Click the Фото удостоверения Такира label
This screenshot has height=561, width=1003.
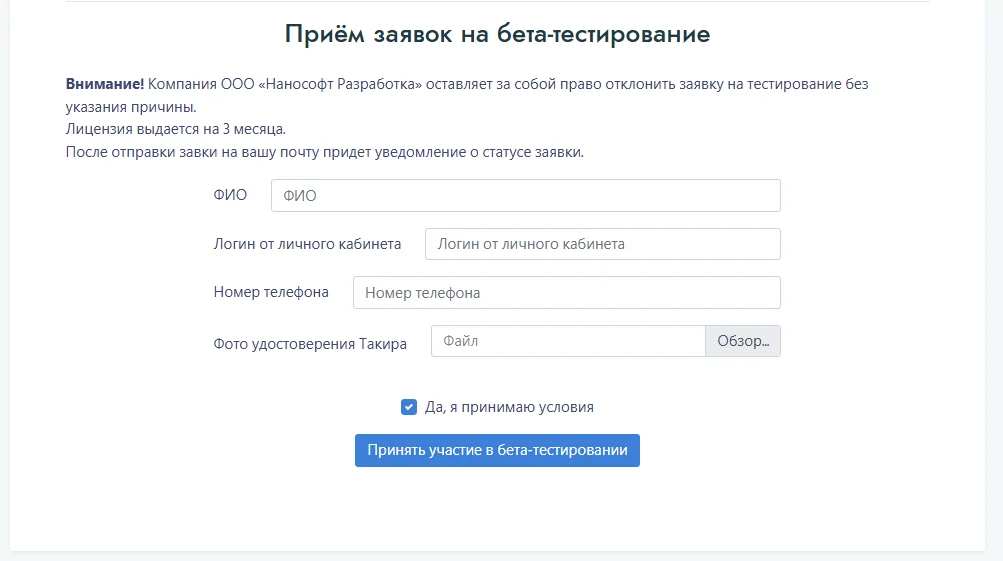(x=310, y=344)
